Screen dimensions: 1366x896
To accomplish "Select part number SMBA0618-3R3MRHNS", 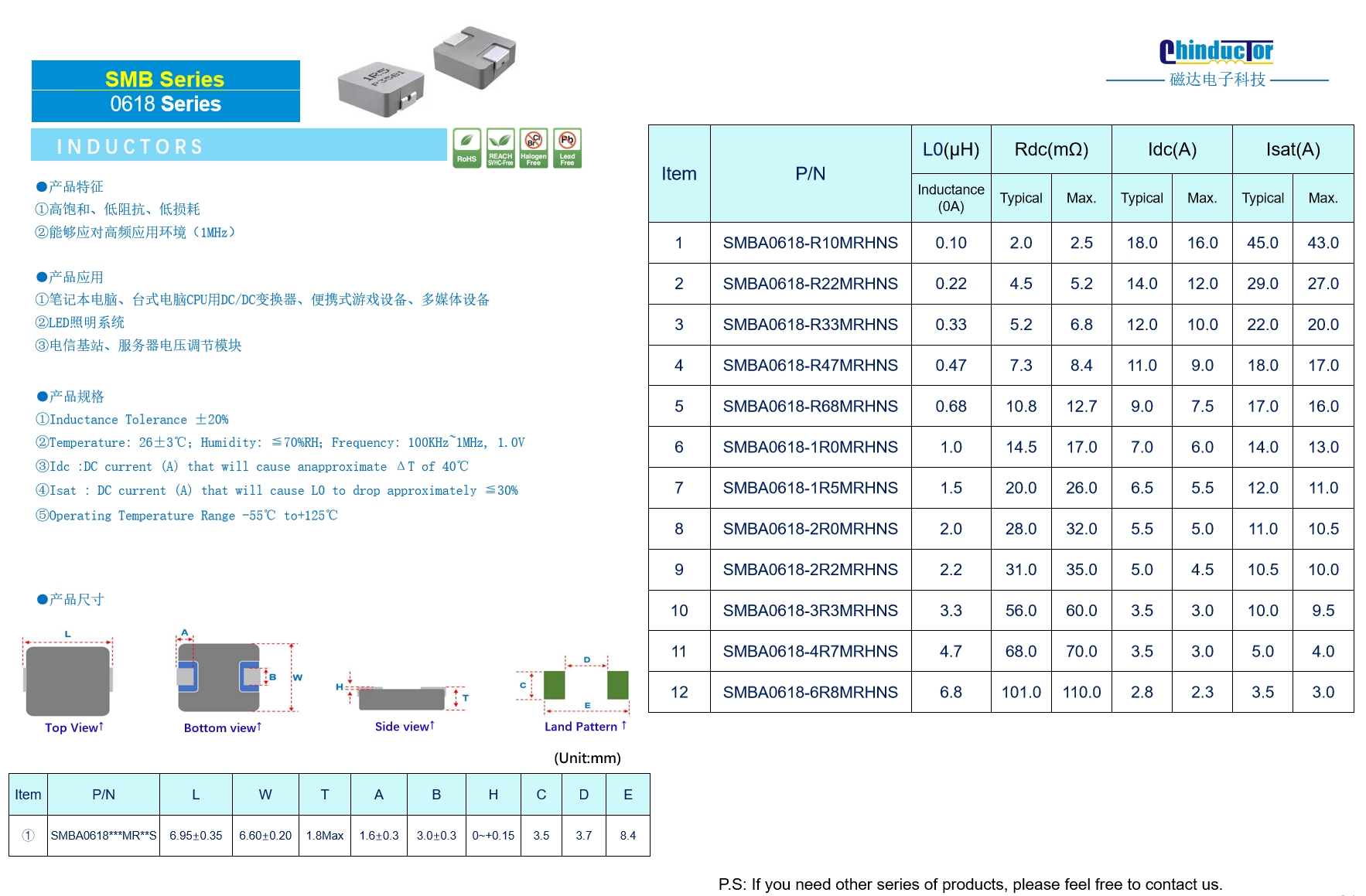I will coord(810,611).
